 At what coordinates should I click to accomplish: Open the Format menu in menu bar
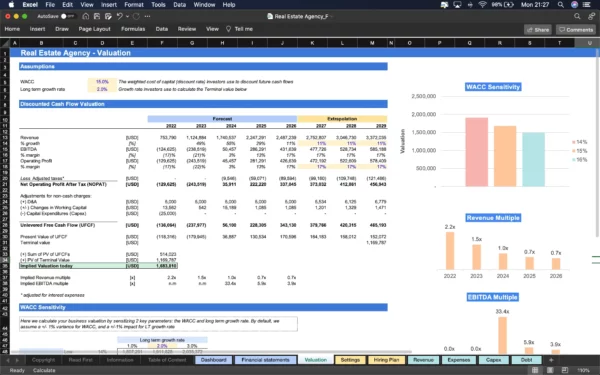[134, 5]
